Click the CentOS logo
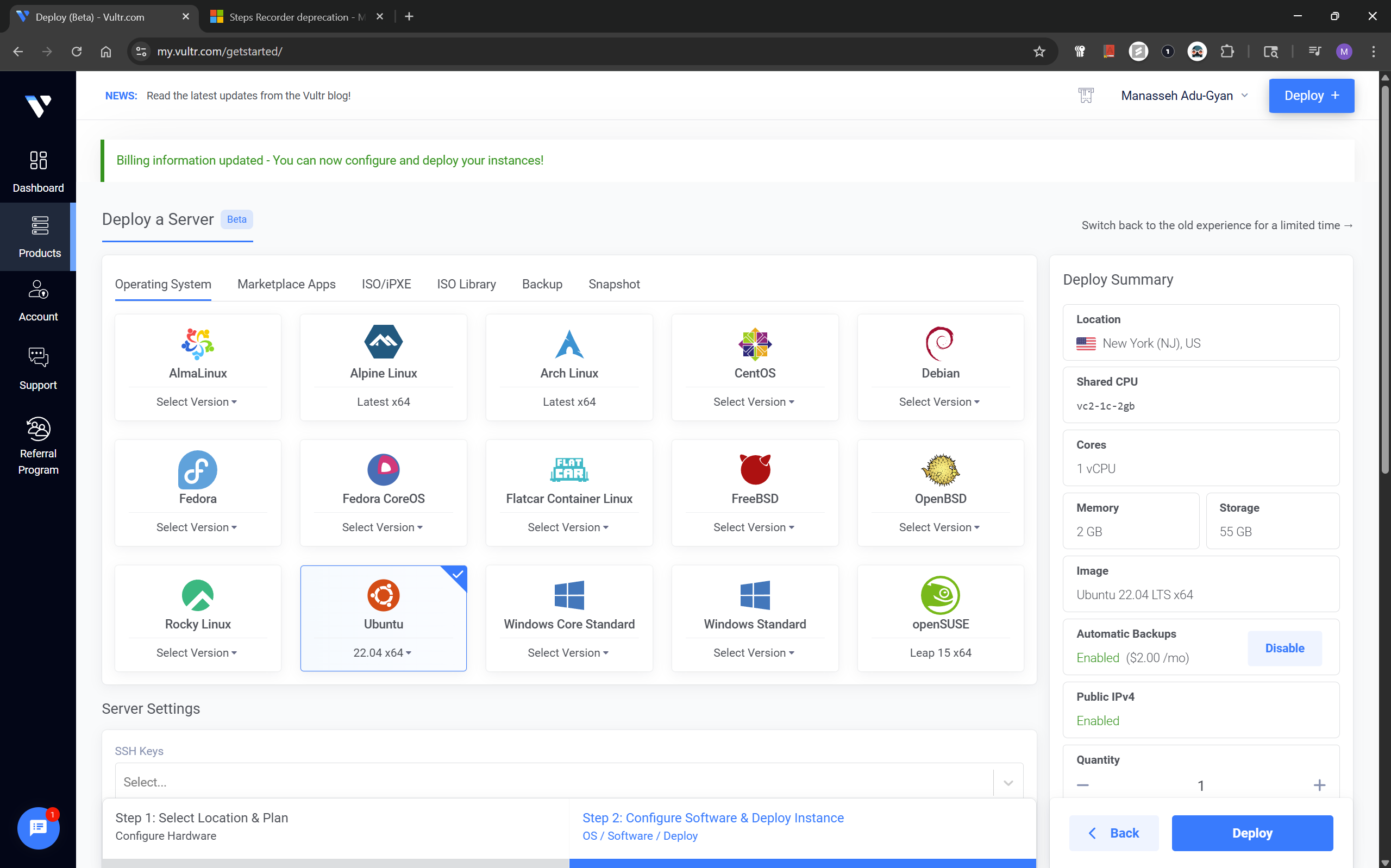Image resolution: width=1391 pixels, height=868 pixels. click(754, 344)
